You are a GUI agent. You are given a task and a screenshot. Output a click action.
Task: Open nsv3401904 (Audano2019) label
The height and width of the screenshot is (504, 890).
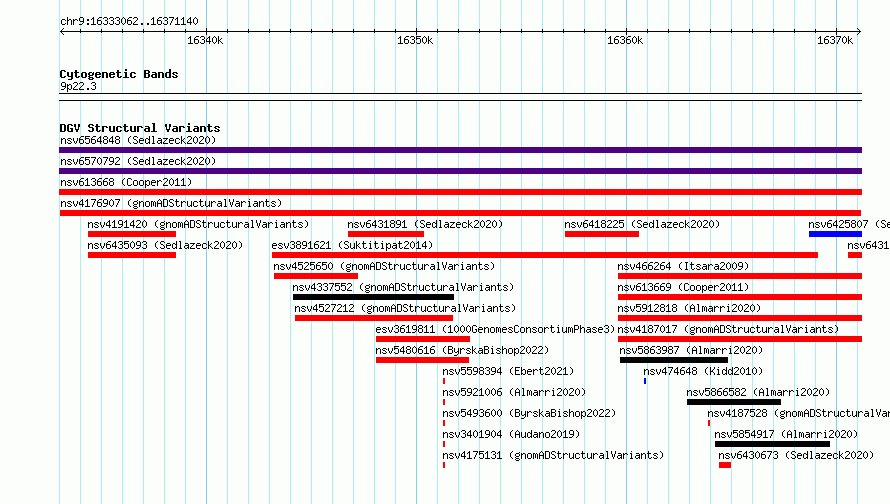pyautogui.click(x=511, y=434)
